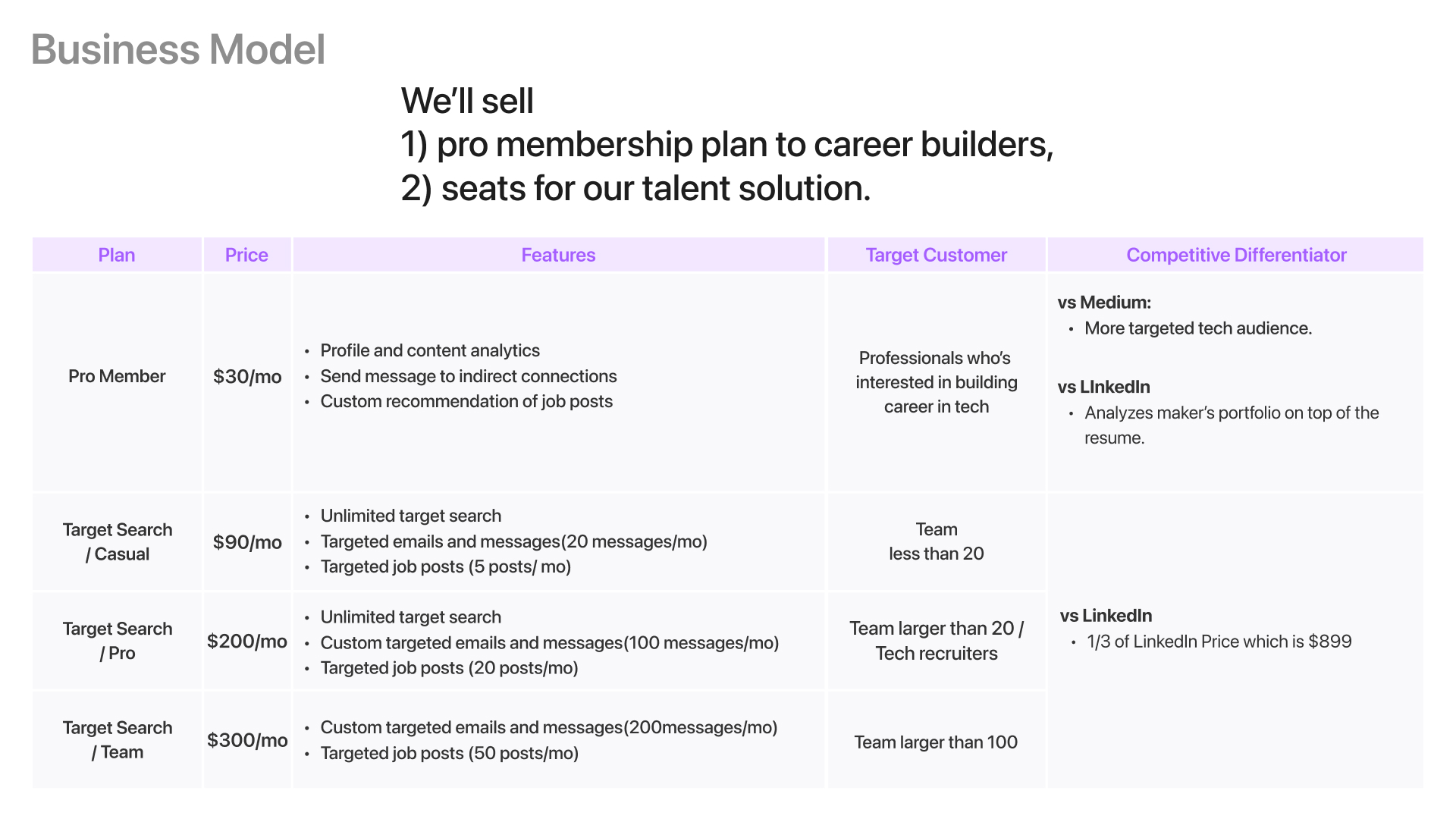The image size is (1456, 819).
Task: Click the Target Search / Pro plan cell
Action: [117, 641]
